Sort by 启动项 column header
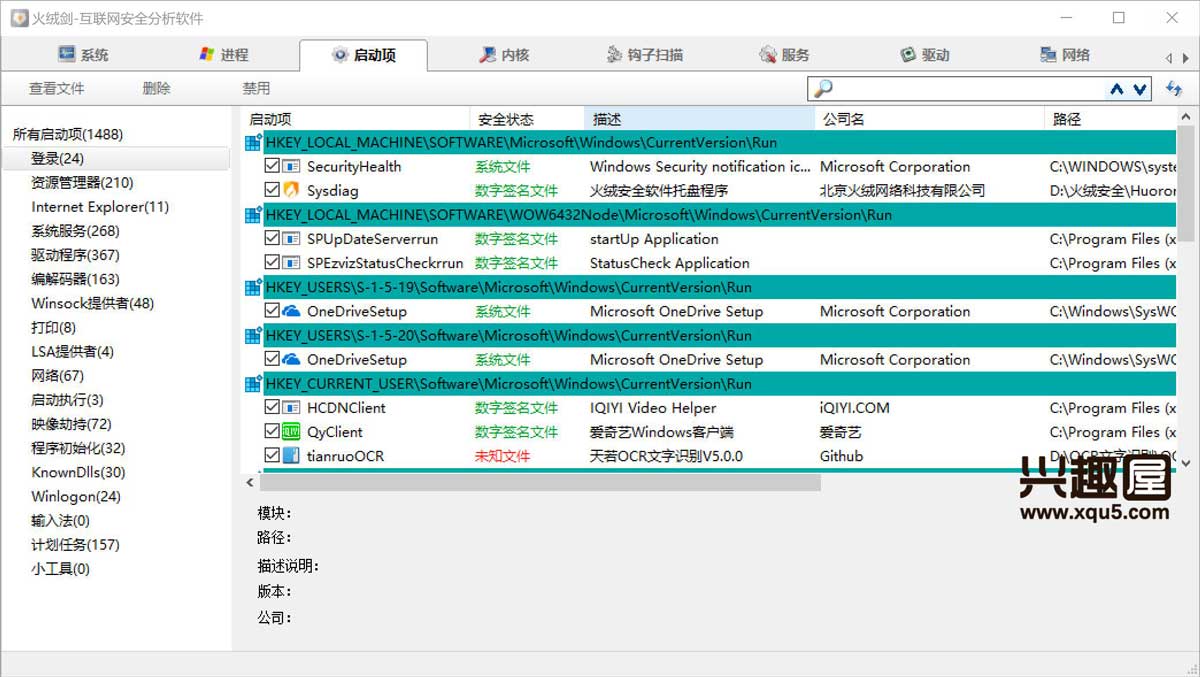 356,119
